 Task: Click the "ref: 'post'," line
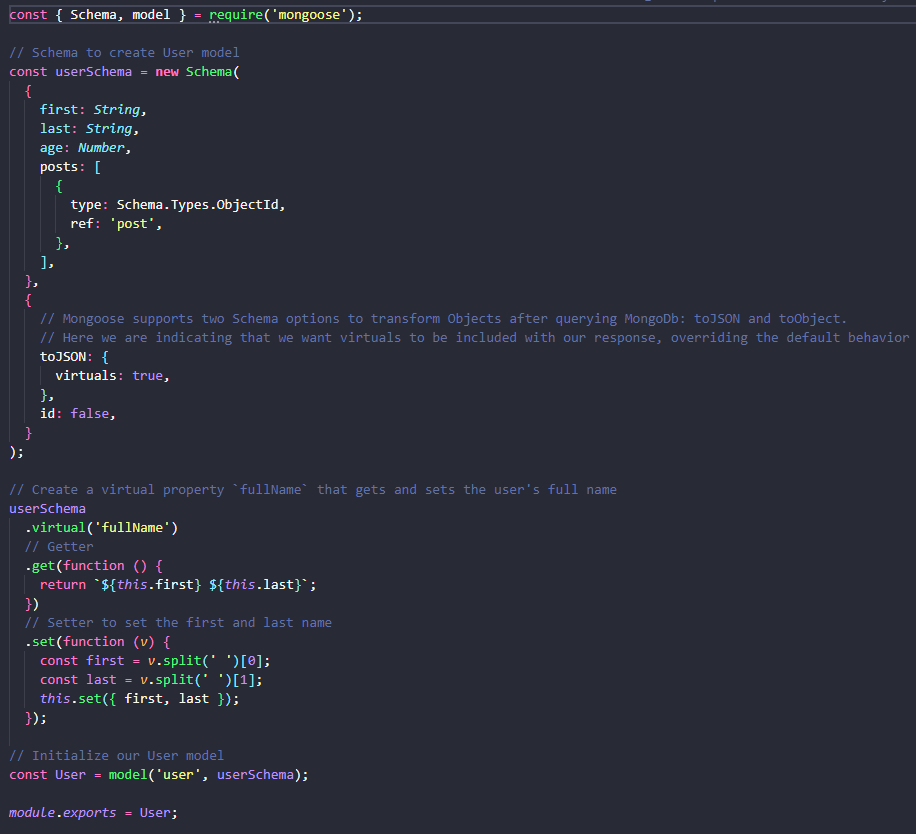pyautogui.click(x=116, y=224)
